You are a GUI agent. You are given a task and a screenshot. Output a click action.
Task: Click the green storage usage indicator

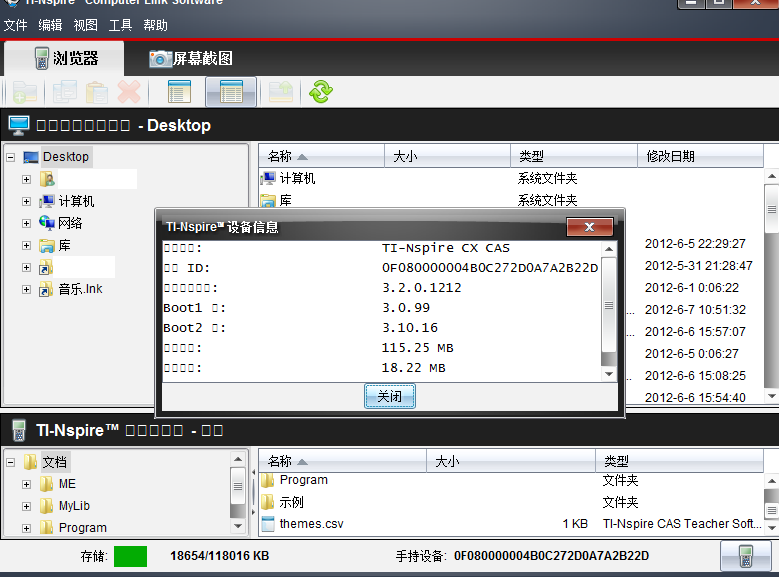(130, 556)
